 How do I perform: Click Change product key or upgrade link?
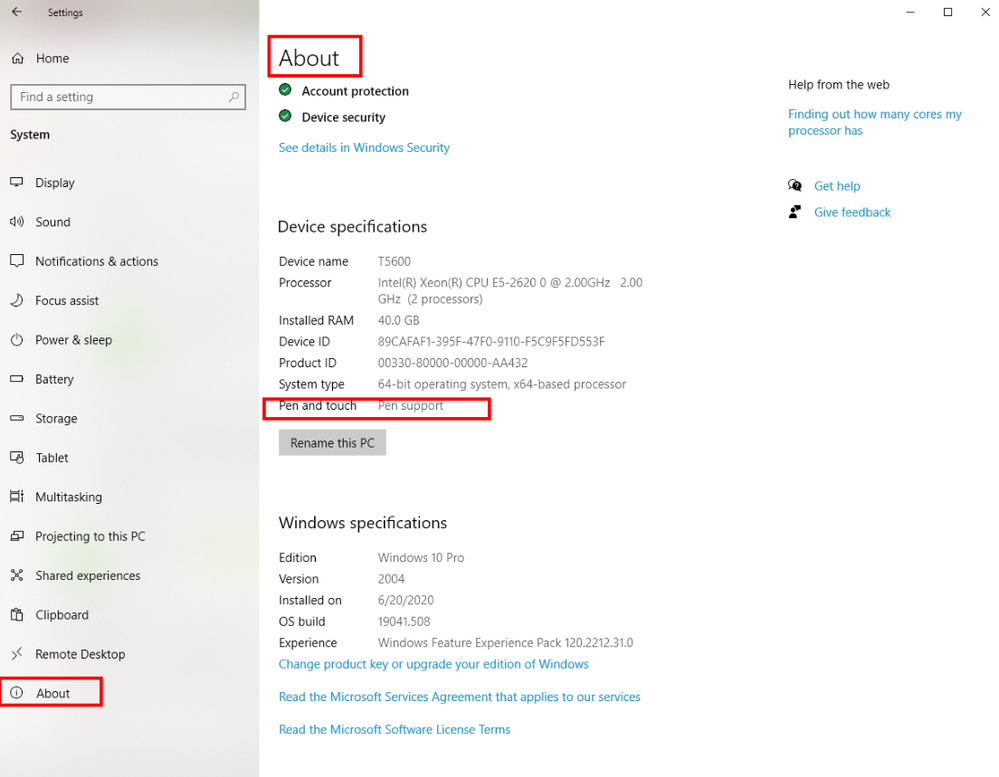(x=433, y=664)
